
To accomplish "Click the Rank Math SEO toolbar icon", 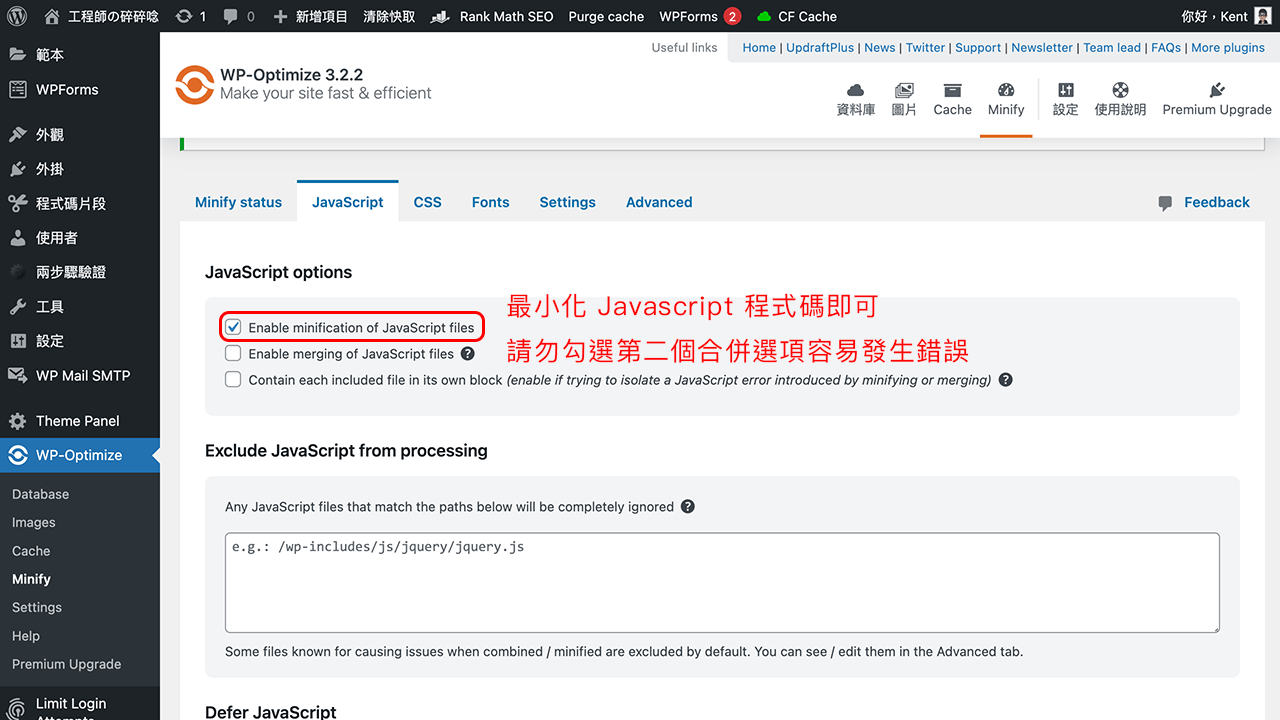I will coord(441,16).
